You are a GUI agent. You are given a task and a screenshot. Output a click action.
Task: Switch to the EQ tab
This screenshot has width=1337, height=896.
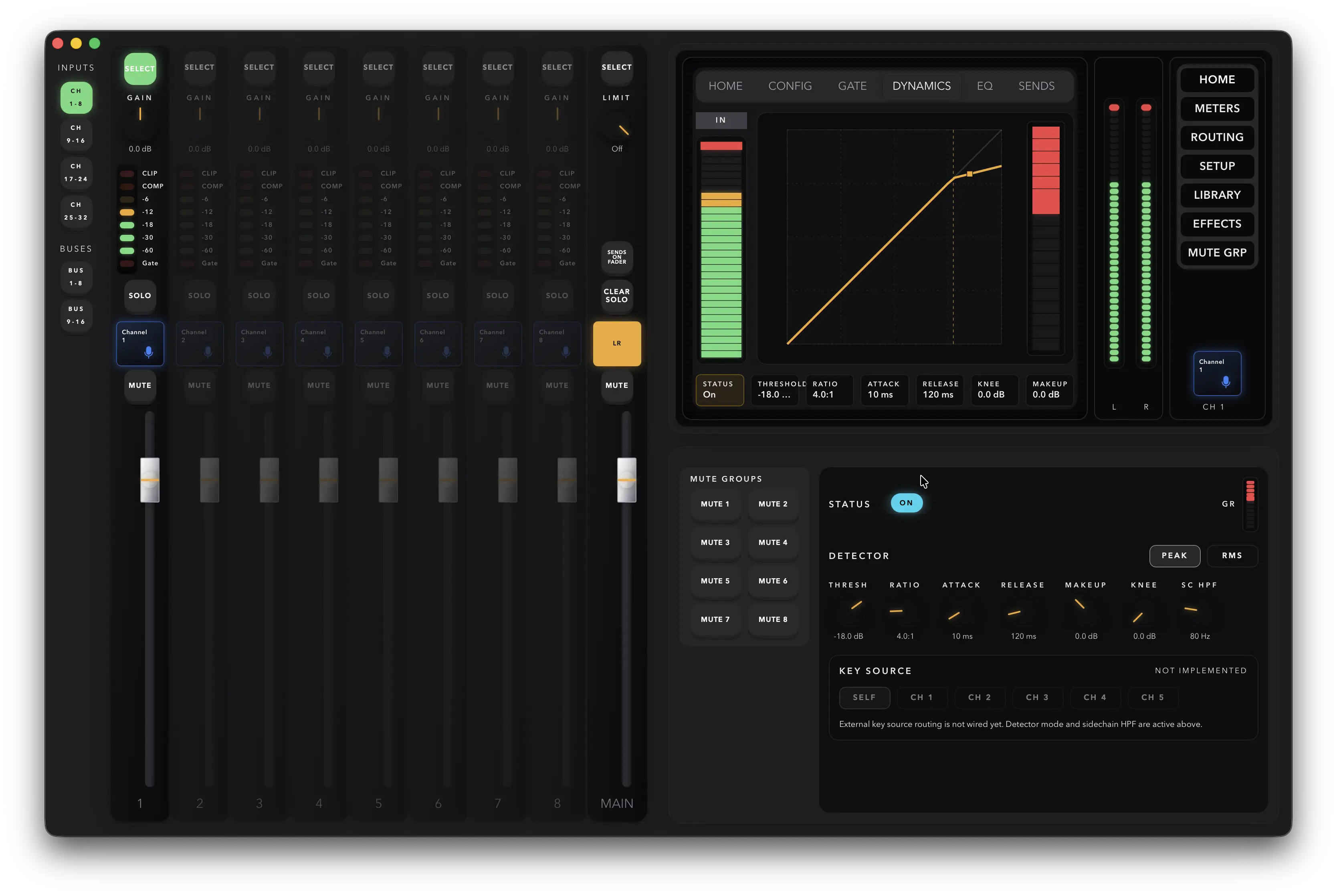(984, 86)
